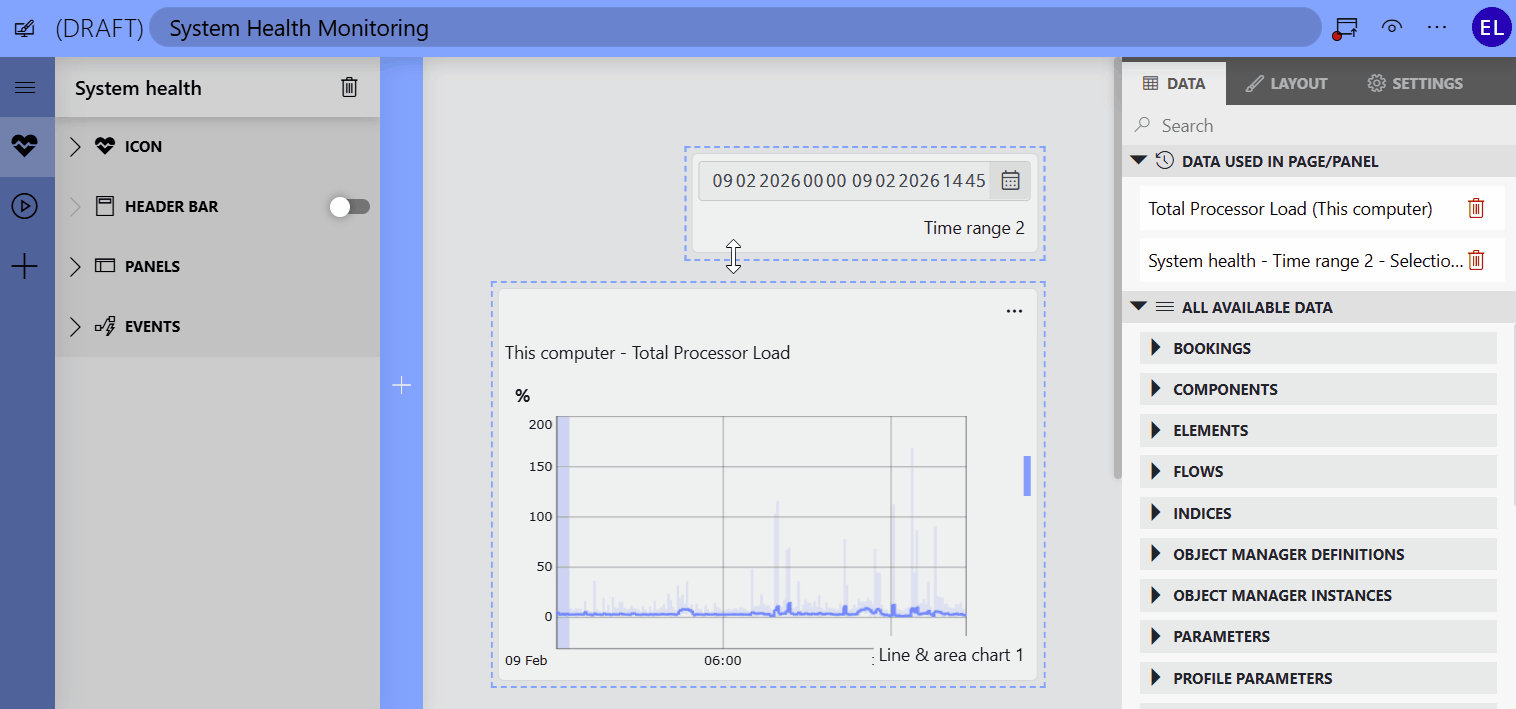Click the hamburger menu icon in sidebar
The width and height of the screenshot is (1516, 709).
pyautogui.click(x=25, y=88)
